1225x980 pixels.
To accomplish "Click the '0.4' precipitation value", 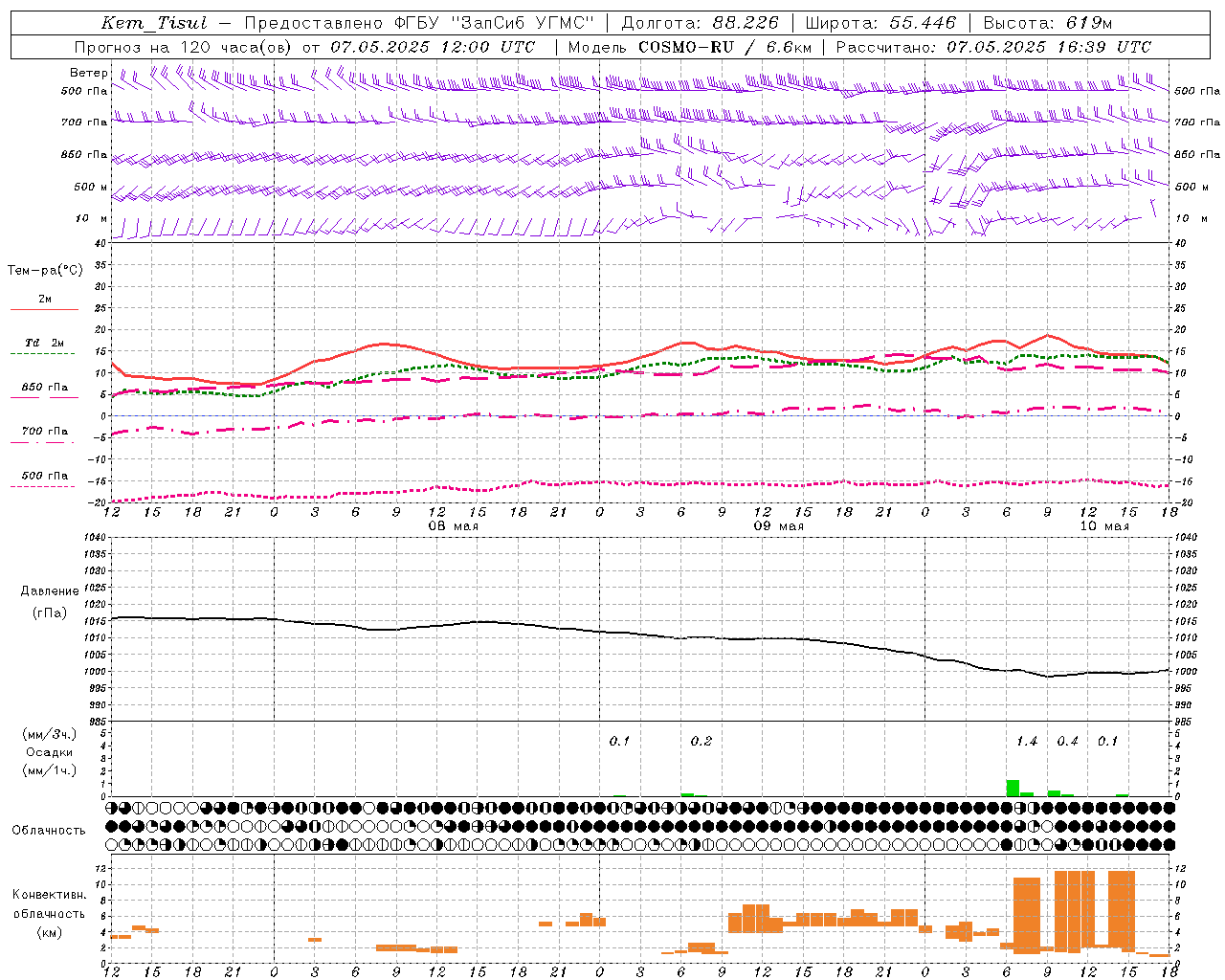I will [1067, 741].
